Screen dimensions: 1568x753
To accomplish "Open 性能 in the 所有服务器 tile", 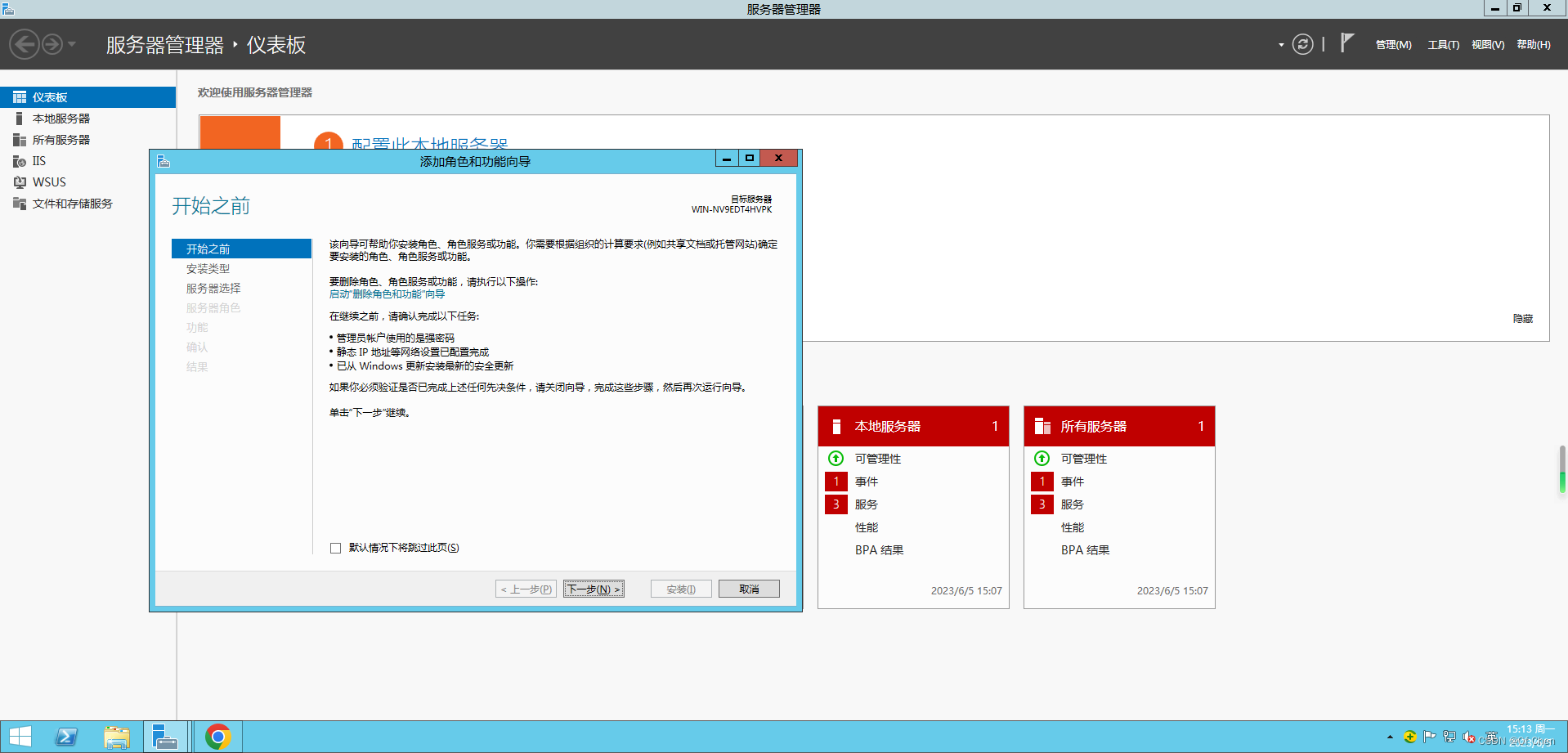I will click(1073, 527).
